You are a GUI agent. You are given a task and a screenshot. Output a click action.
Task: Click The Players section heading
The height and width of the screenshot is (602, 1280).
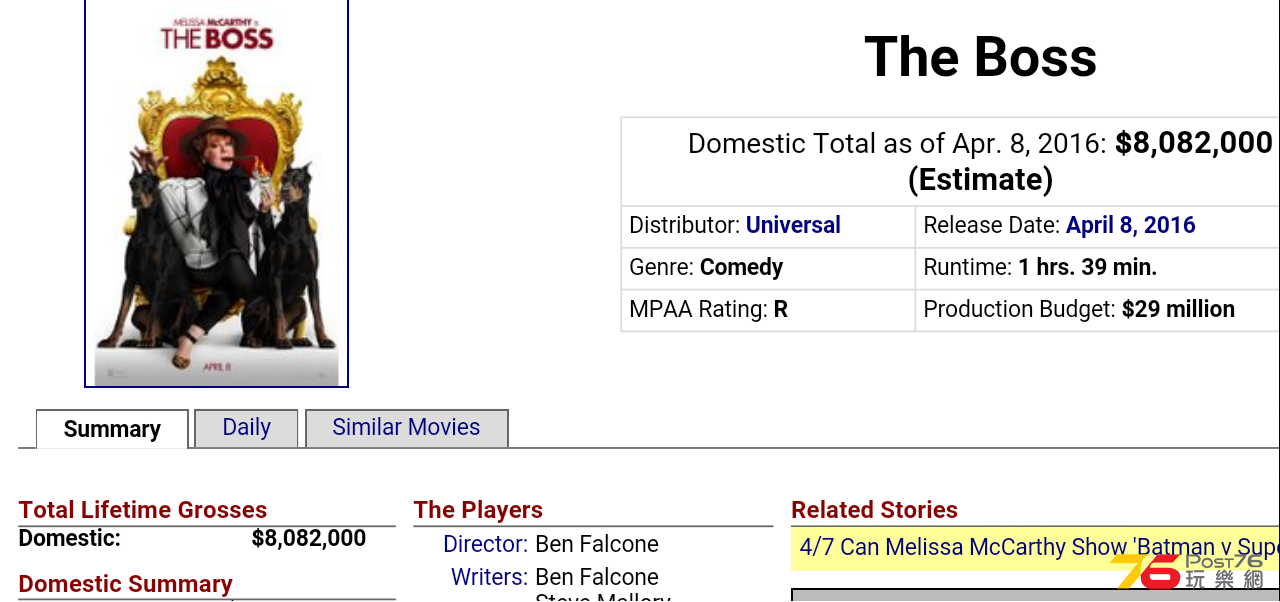478,510
